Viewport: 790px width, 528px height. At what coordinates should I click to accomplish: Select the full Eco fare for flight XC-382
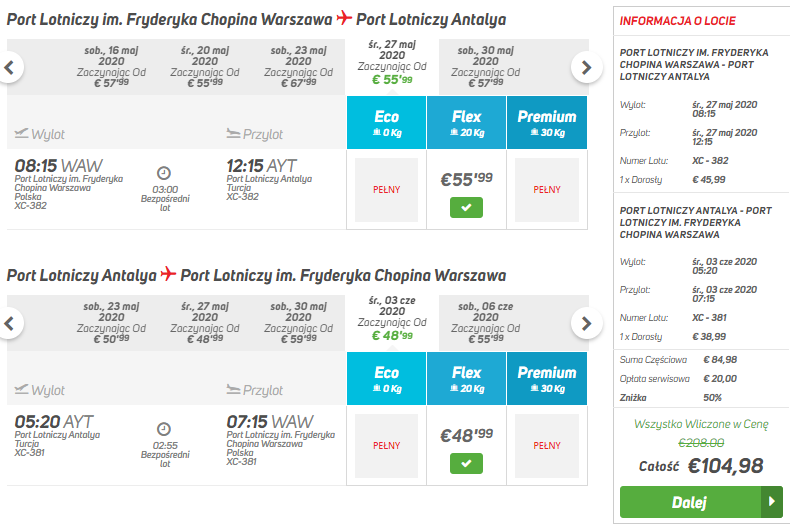(x=386, y=190)
